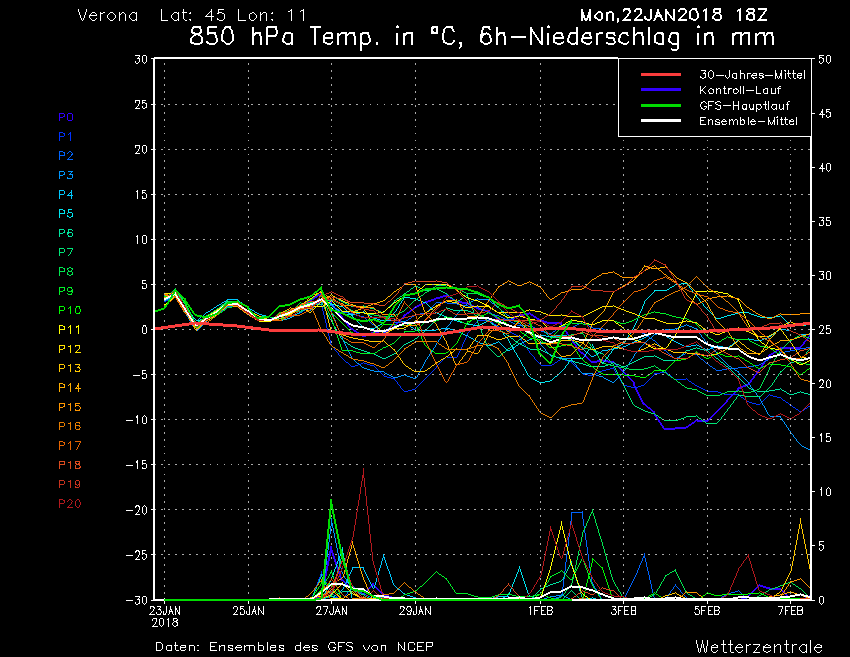Click the 'Mon,22JAN2018 18Z' run timestamp
The width and height of the screenshot is (850, 657).
point(674,15)
